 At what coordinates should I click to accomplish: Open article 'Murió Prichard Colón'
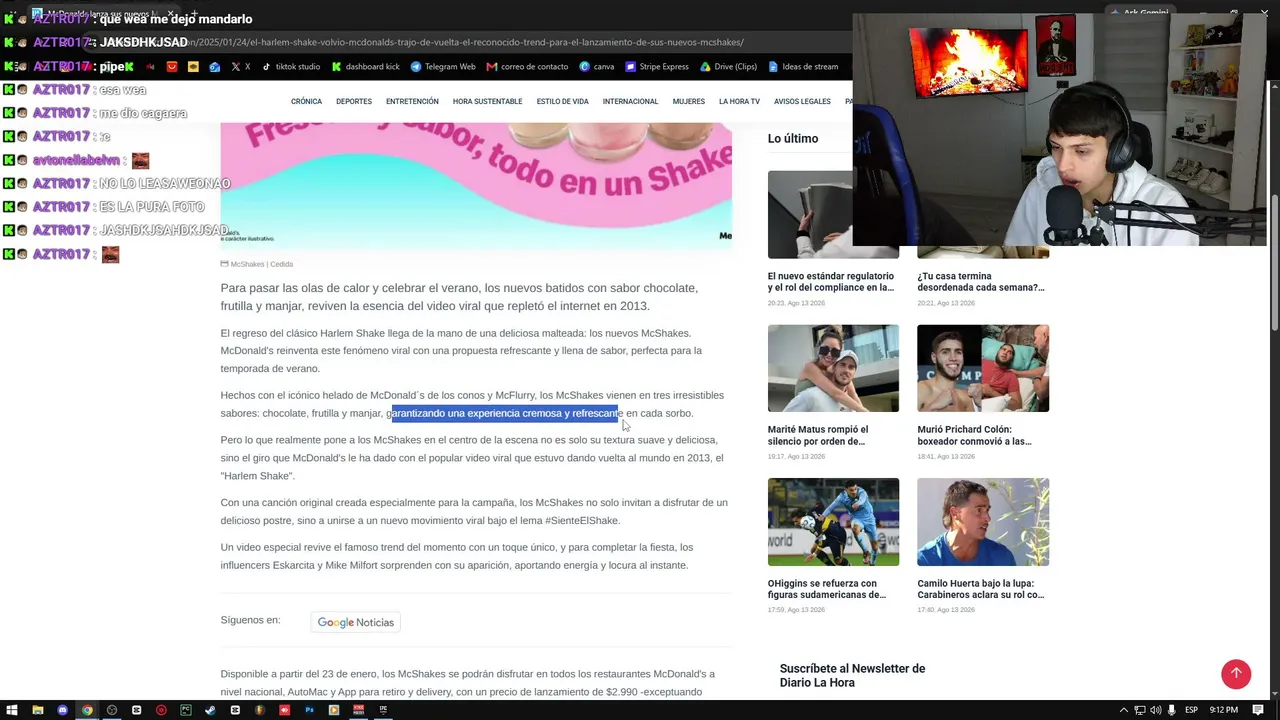(x=975, y=436)
